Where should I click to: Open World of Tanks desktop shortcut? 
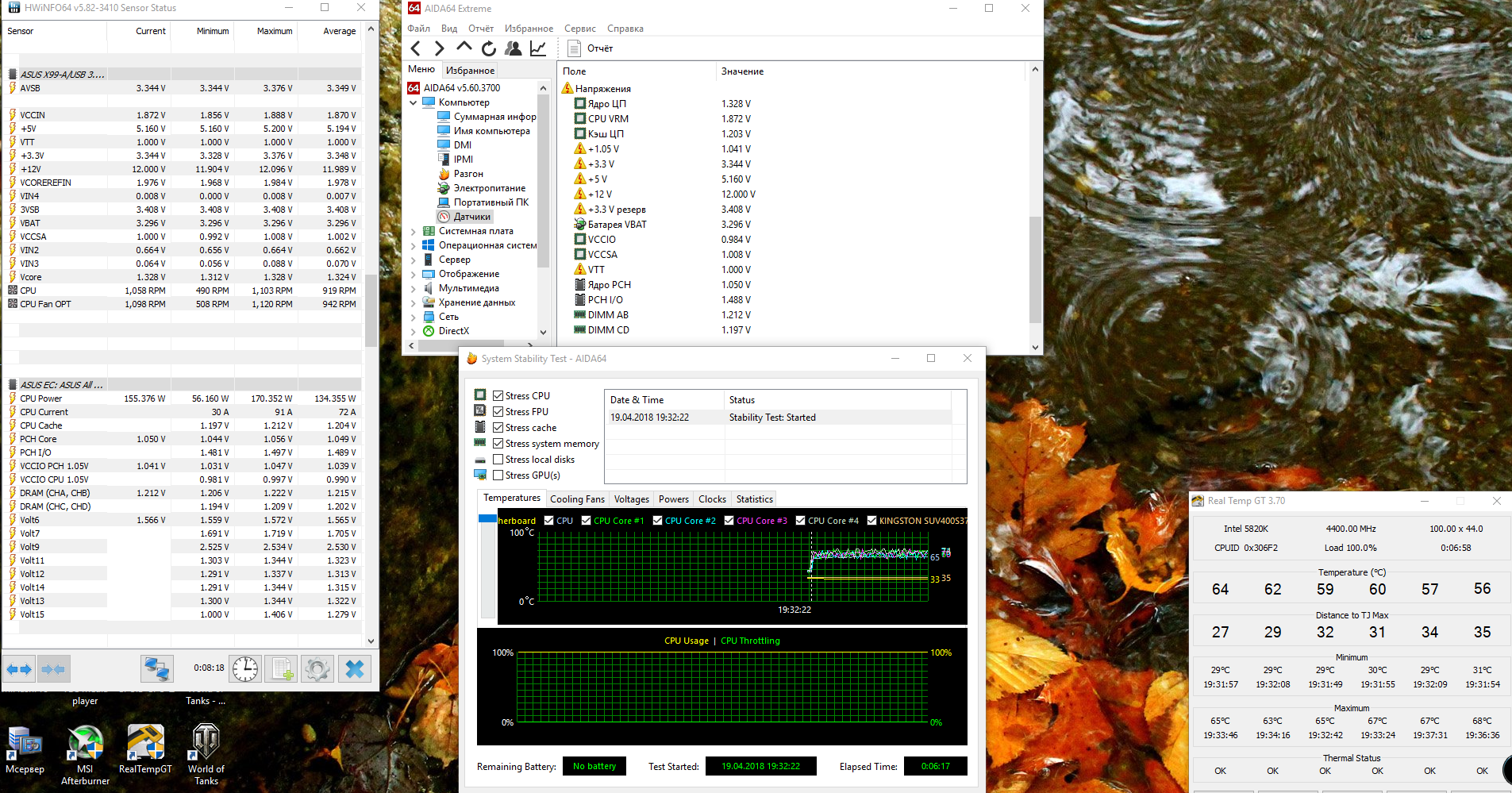(x=206, y=754)
